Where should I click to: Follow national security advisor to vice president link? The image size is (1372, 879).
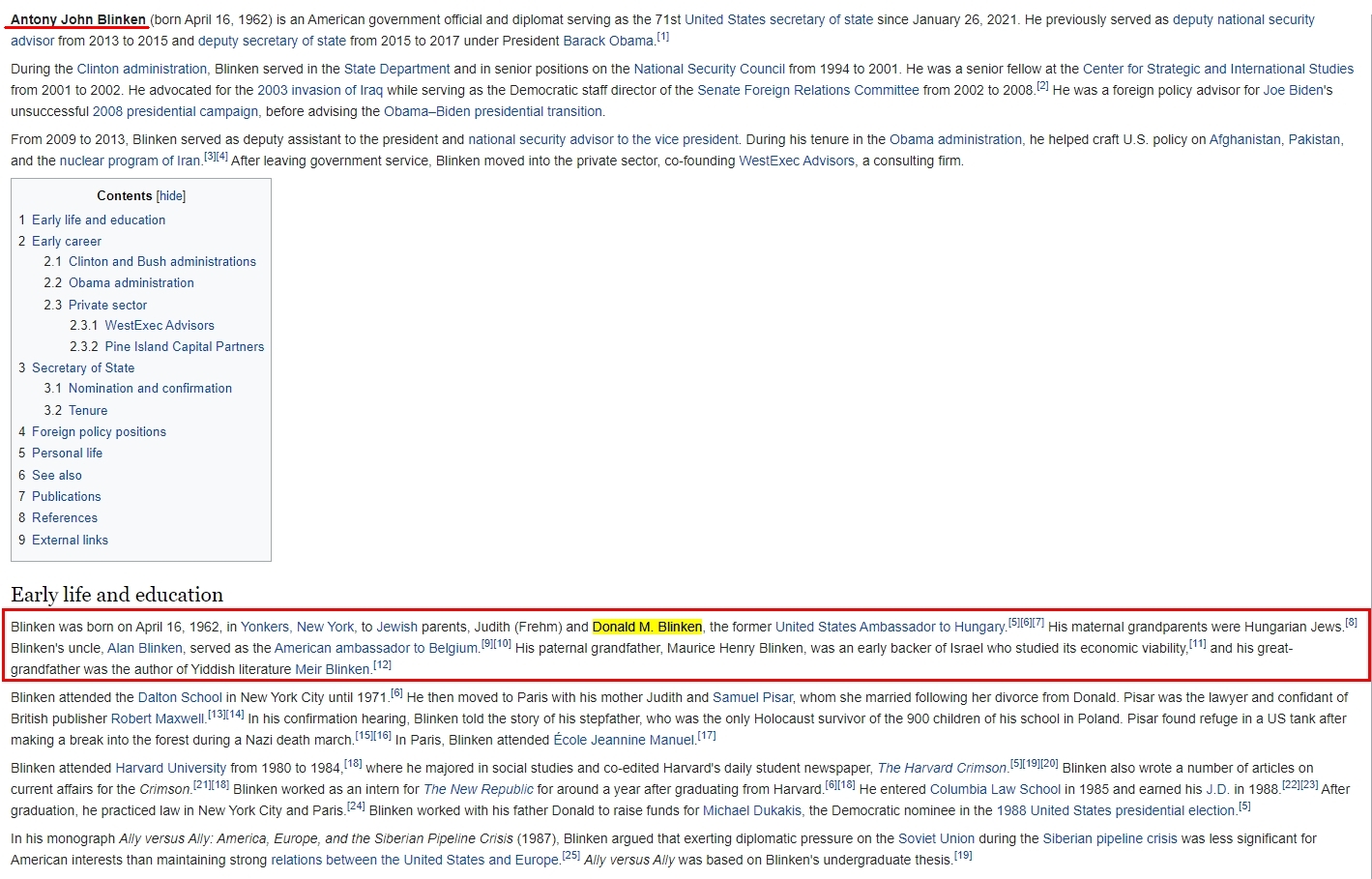[603, 139]
